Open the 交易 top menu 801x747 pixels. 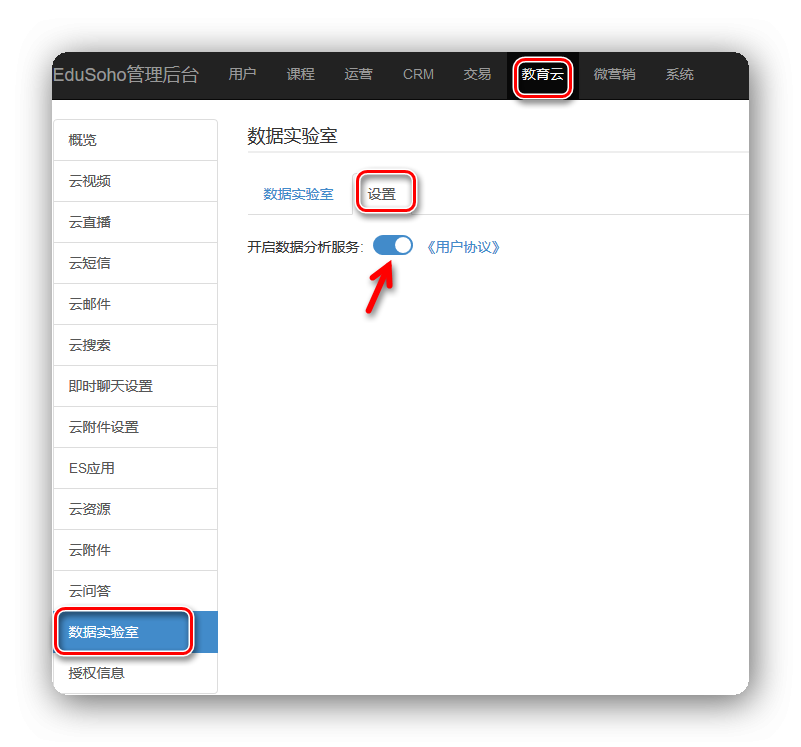coord(477,75)
